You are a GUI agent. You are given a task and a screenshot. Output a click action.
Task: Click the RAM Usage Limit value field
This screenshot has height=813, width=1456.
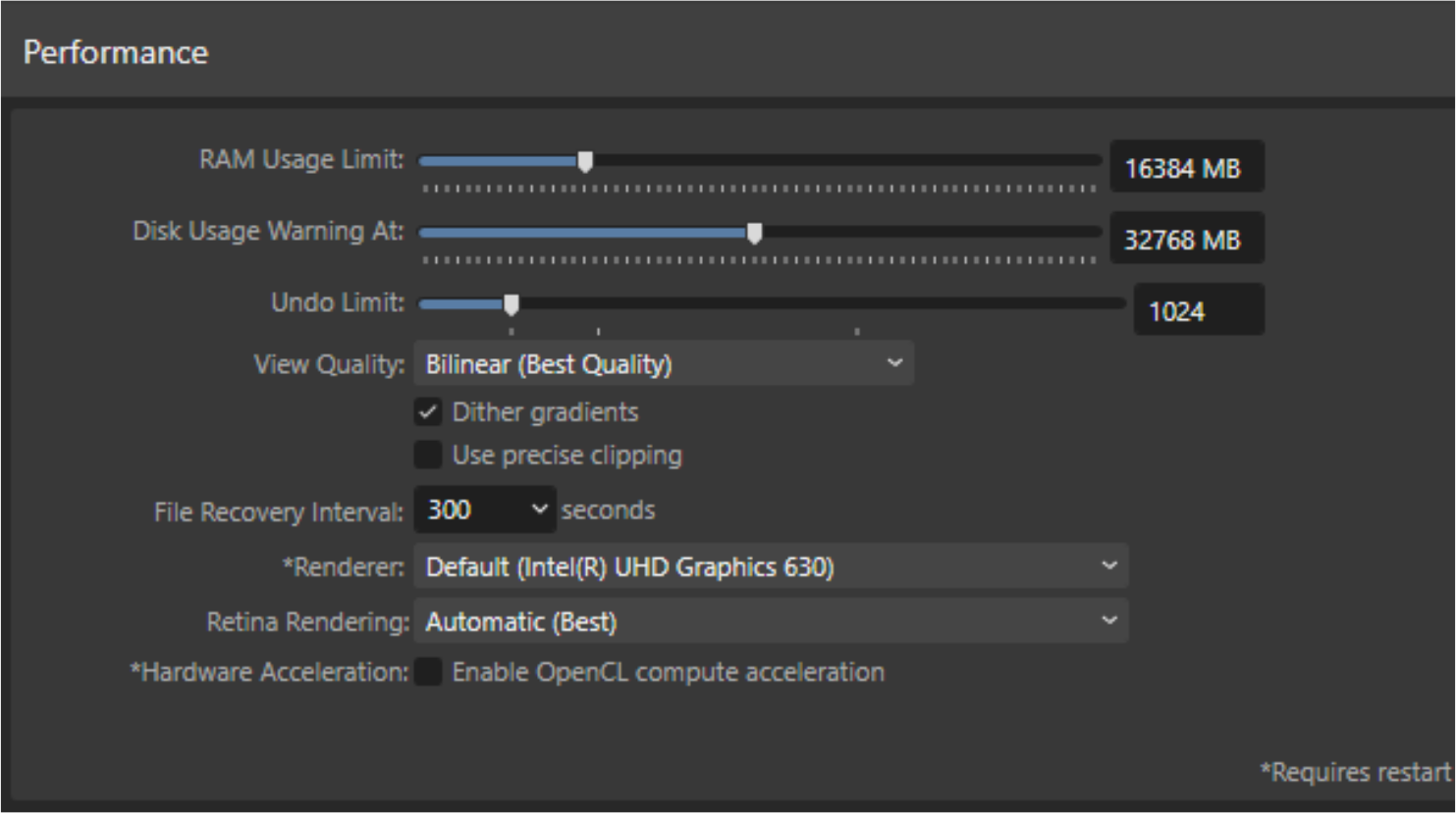(x=1186, y=168)
